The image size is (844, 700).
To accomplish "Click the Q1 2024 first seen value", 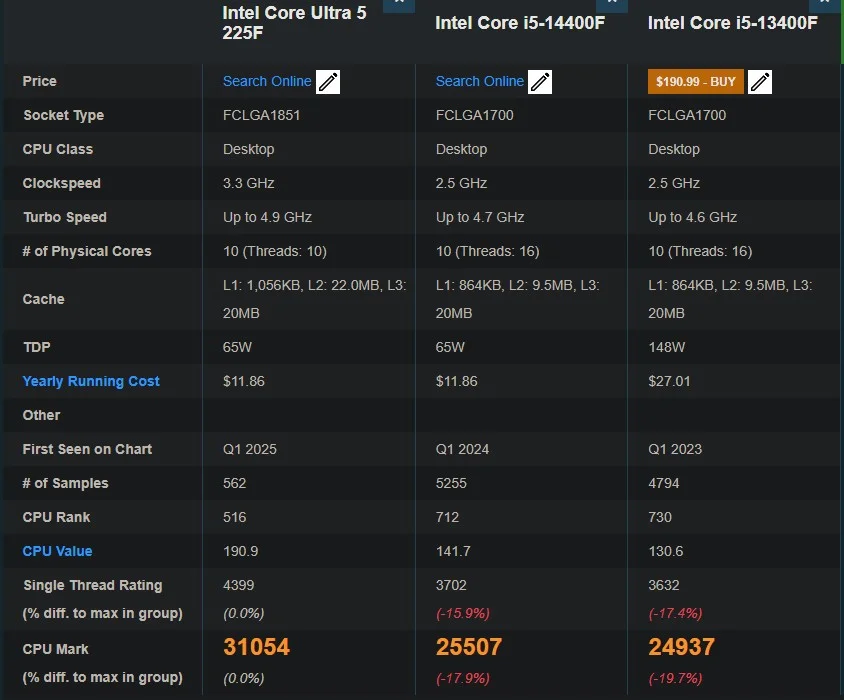I will 462,449.
